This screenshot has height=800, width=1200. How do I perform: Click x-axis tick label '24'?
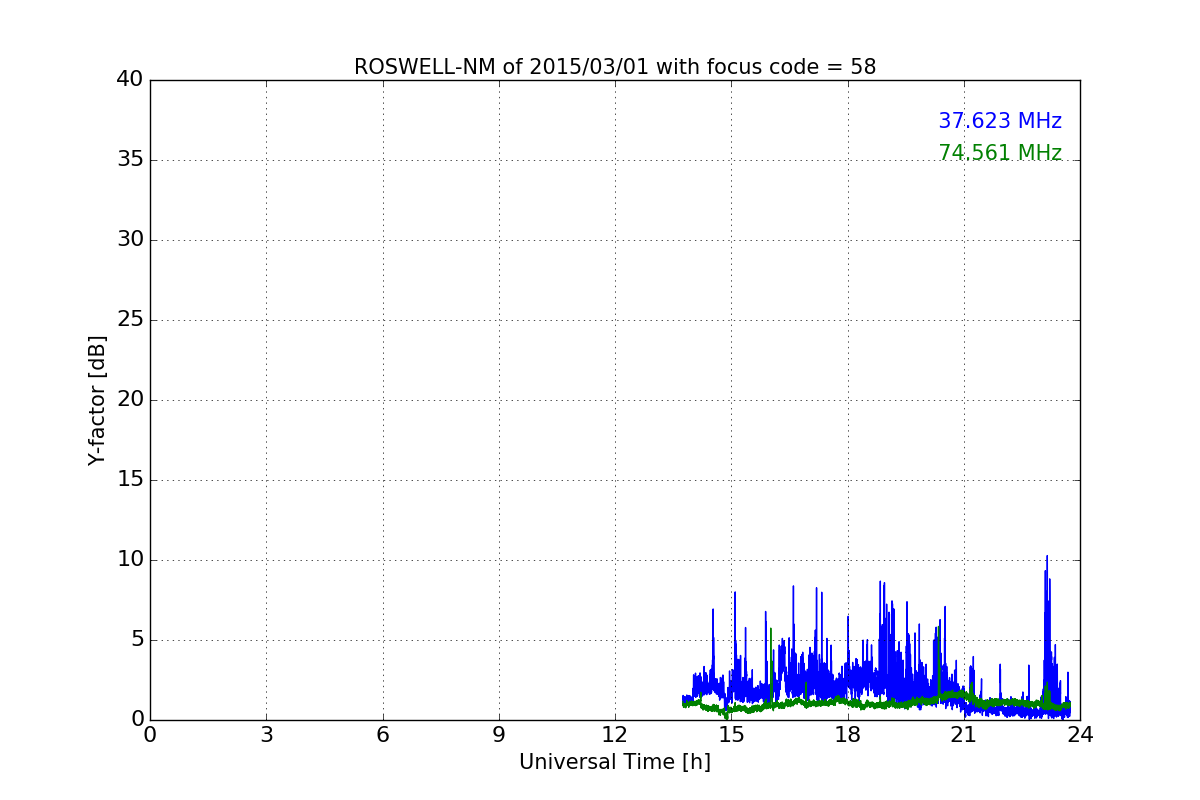coord(1080,735)
